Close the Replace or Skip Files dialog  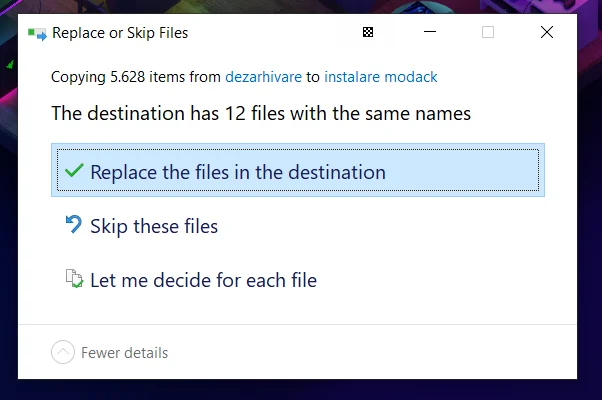pyautogui.click(x=547, y=32)
